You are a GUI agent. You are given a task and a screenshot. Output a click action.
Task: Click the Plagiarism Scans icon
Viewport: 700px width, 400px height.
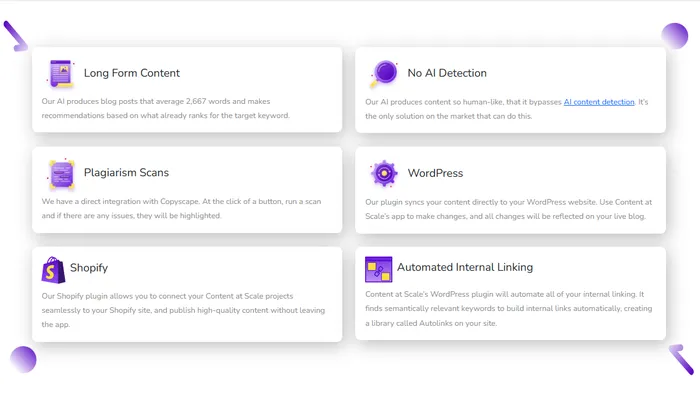[x=61, y=174]
